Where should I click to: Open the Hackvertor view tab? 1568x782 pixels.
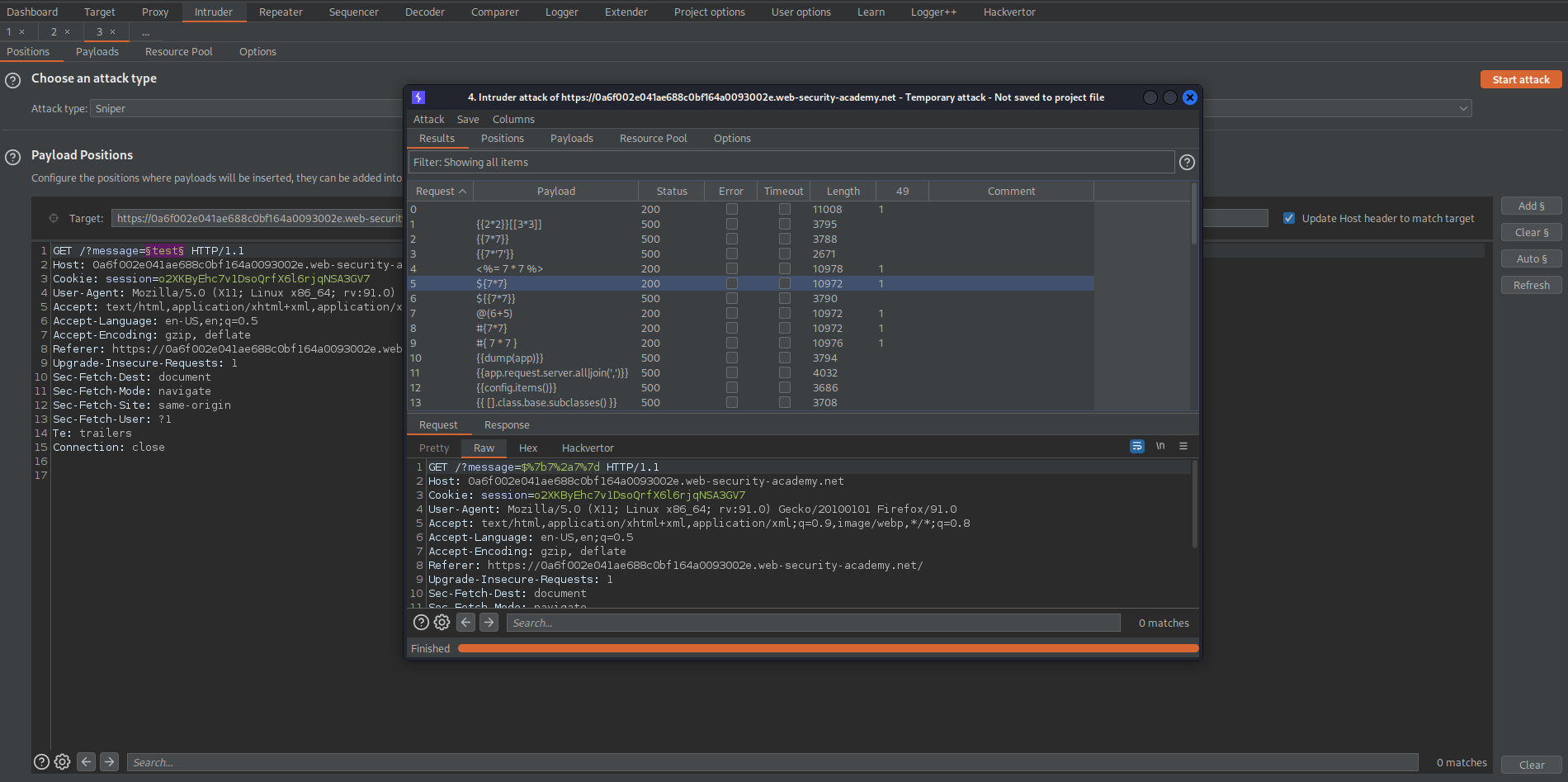click(x=588, y=448)
